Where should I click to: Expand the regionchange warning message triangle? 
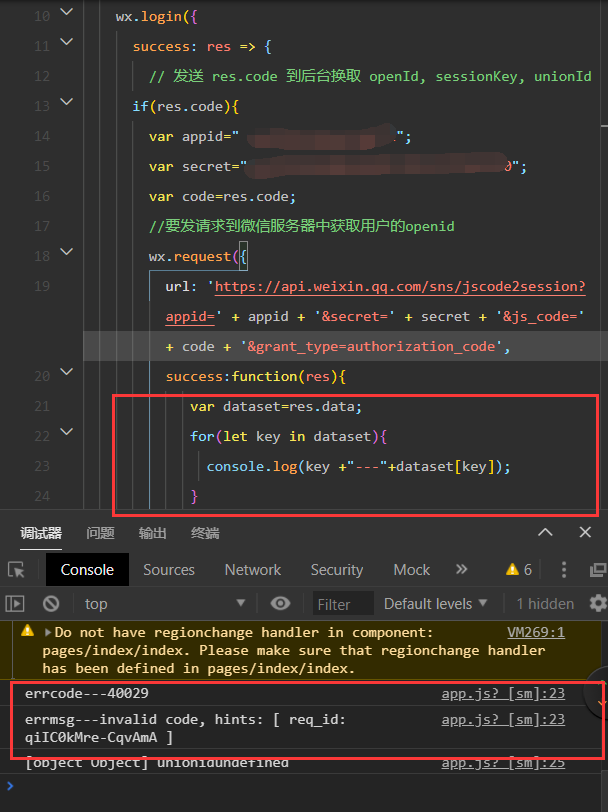pos(48,632)
